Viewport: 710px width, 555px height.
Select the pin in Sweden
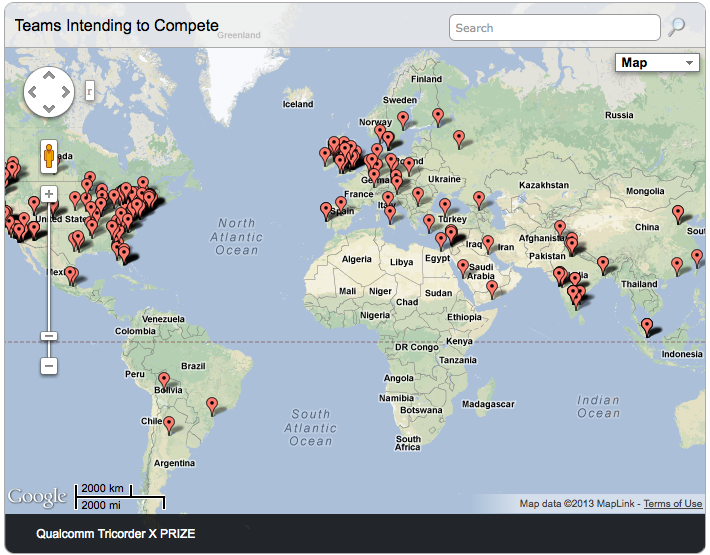tap(403, 120)
